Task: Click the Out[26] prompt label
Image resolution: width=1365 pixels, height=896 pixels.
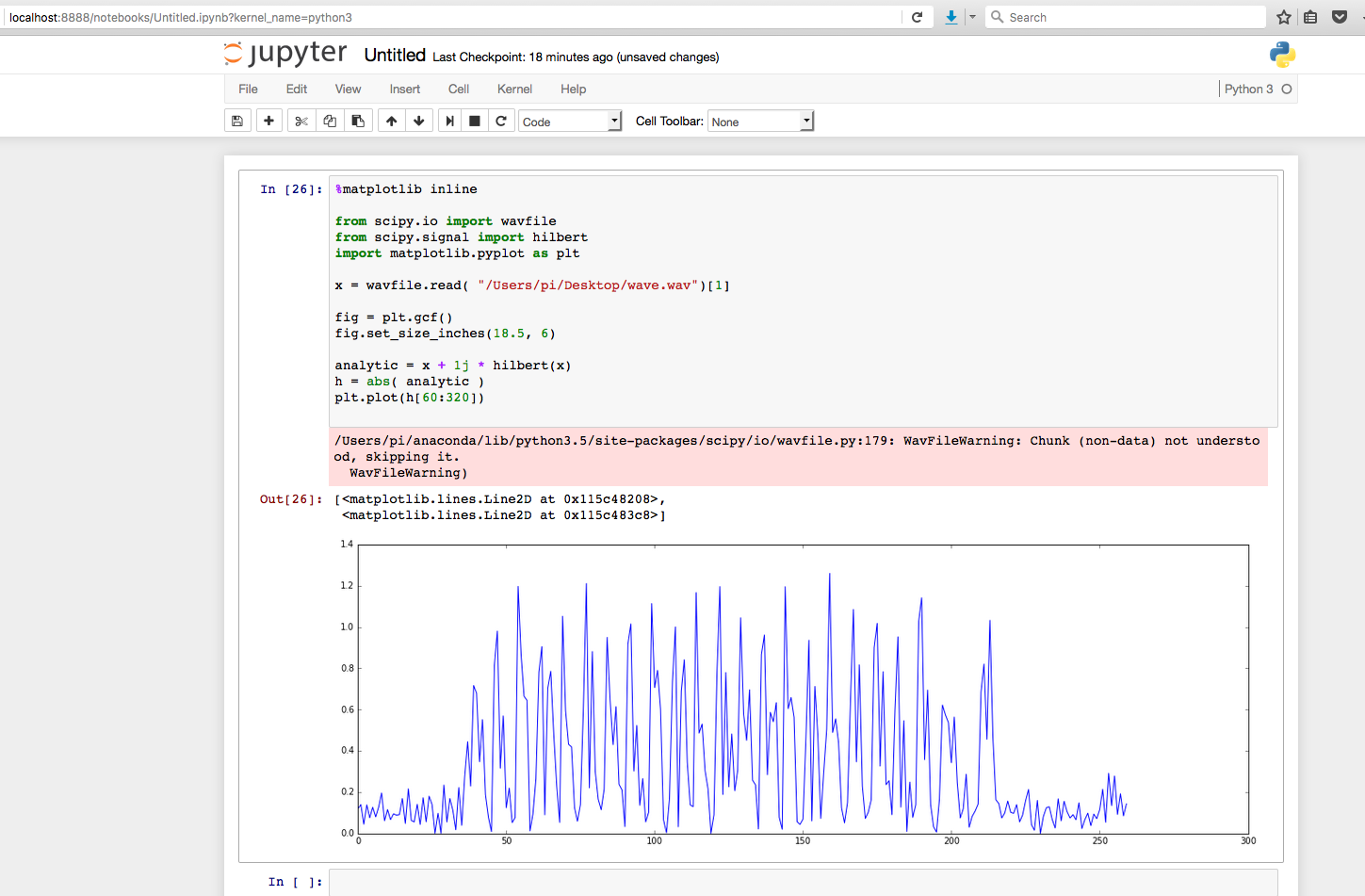Action: [291, 499]
